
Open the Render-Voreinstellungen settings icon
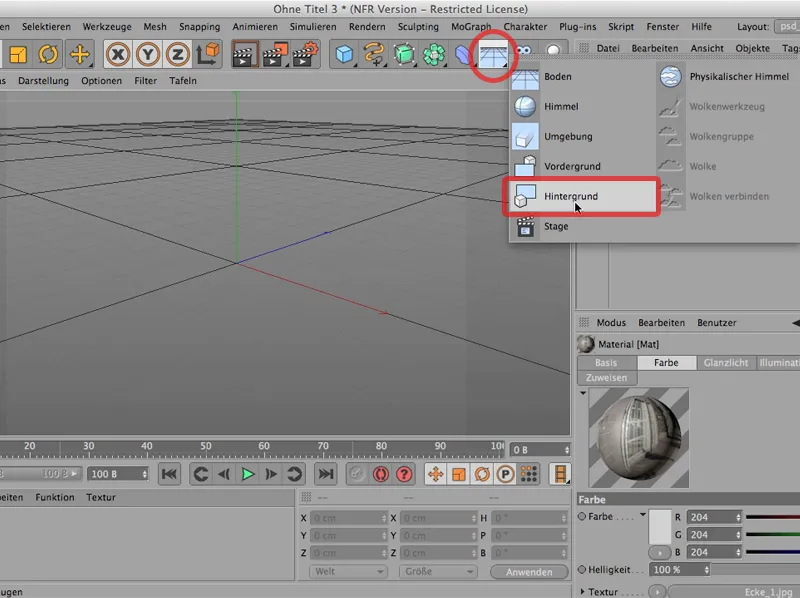pyautogui.click(x=307, y=54)
